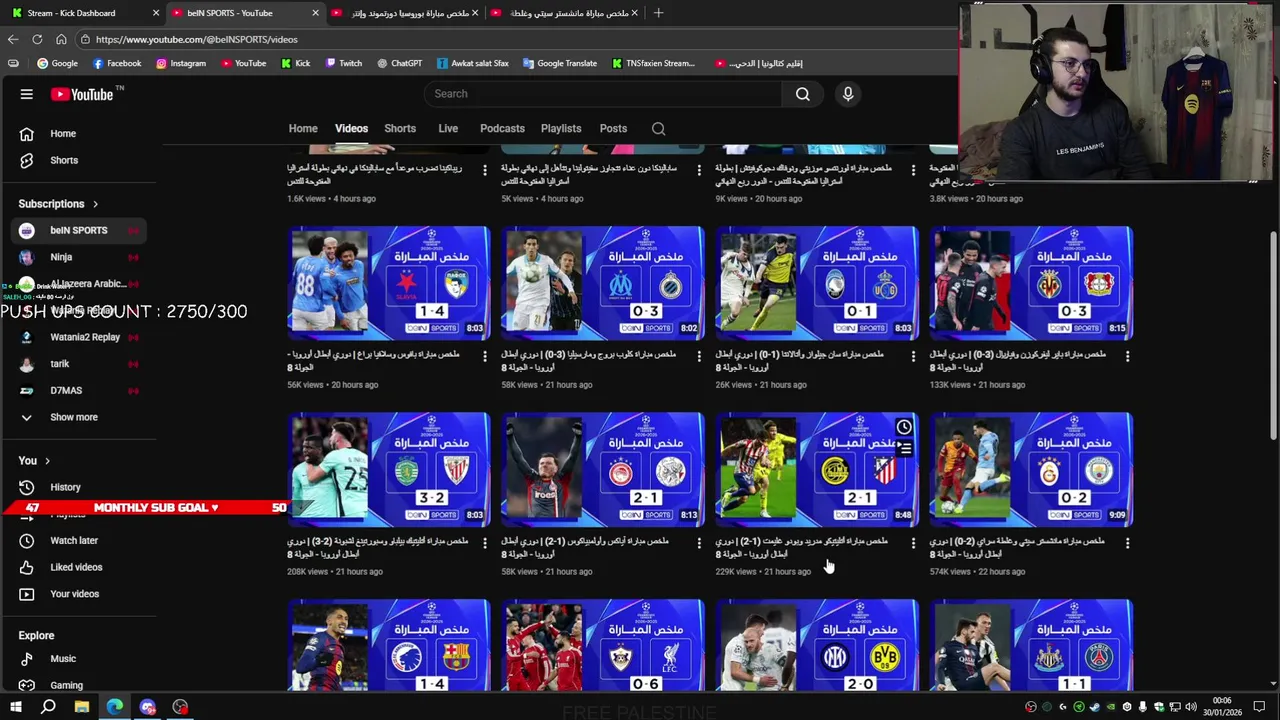Expand the Subscriptions section chevron
This screenshot has height=720, width=1280.
[96, 204]
